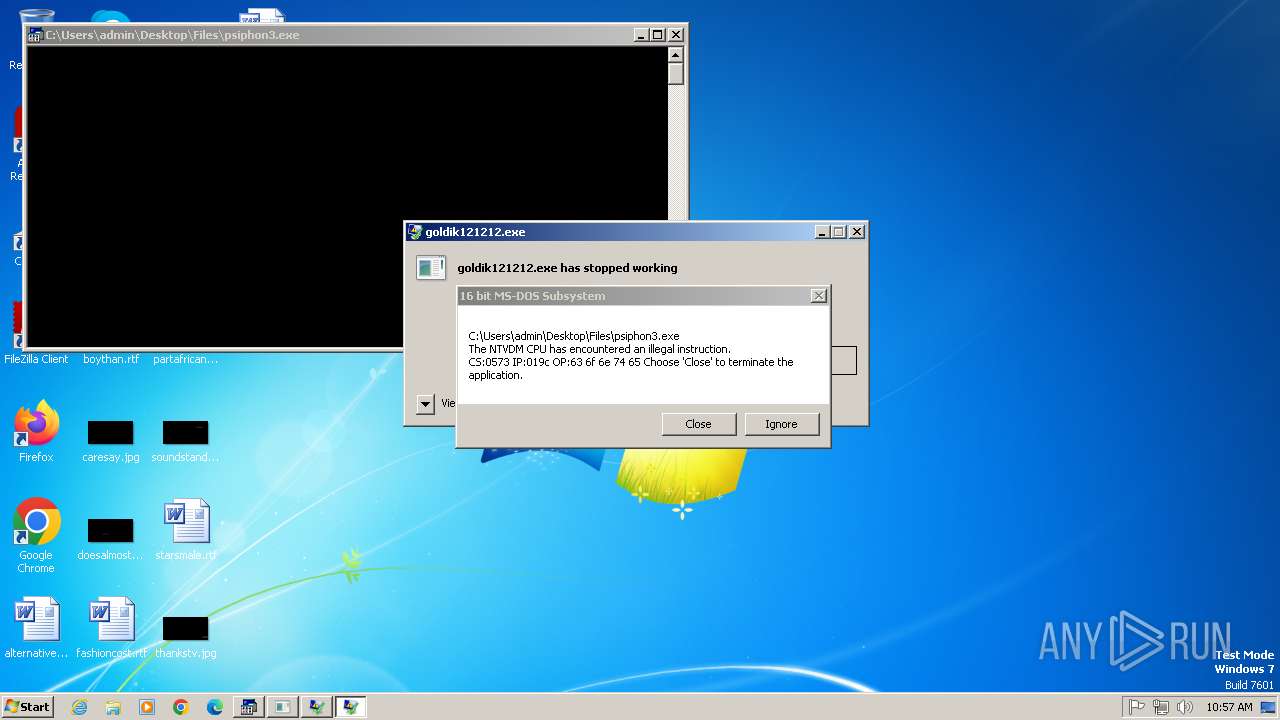This screenshot has width=1280, height=720.
Task: Open Windows Media Player from taskbar
Action: (x=147, y=707)
